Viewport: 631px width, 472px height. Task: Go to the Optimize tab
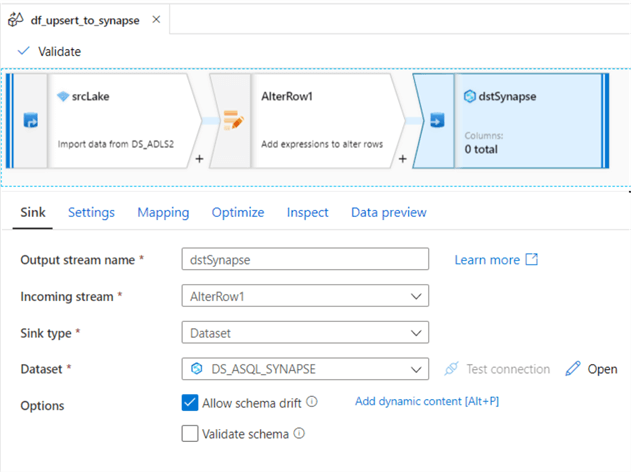point(238,212)
